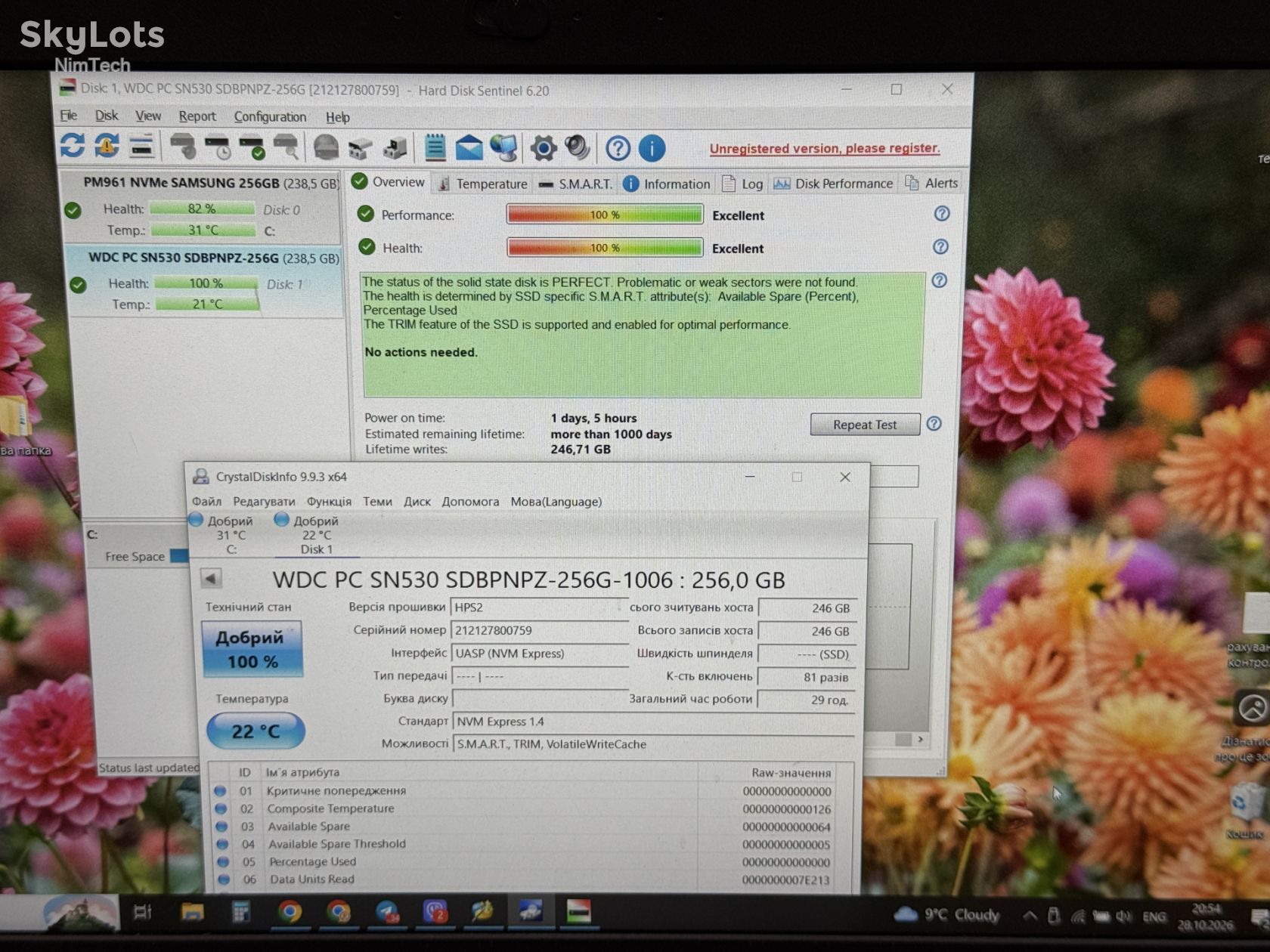Click the globe and monitor network icon
Screen dimensions: 1270x952
(503, 147)
